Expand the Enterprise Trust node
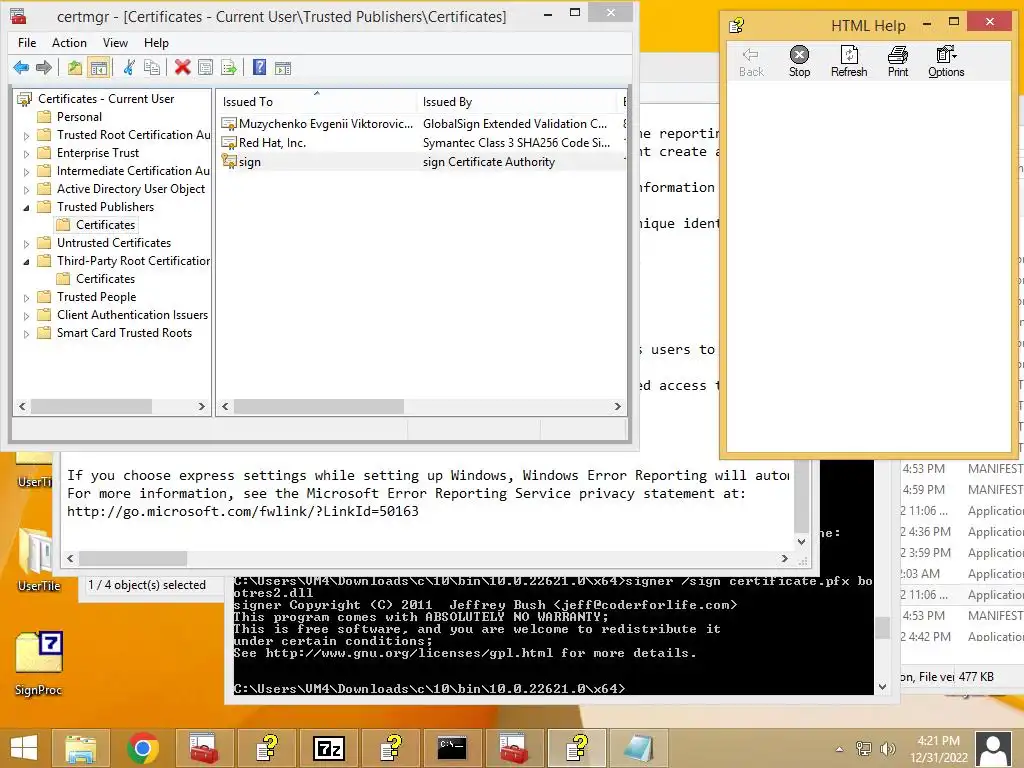 (26, 154)
